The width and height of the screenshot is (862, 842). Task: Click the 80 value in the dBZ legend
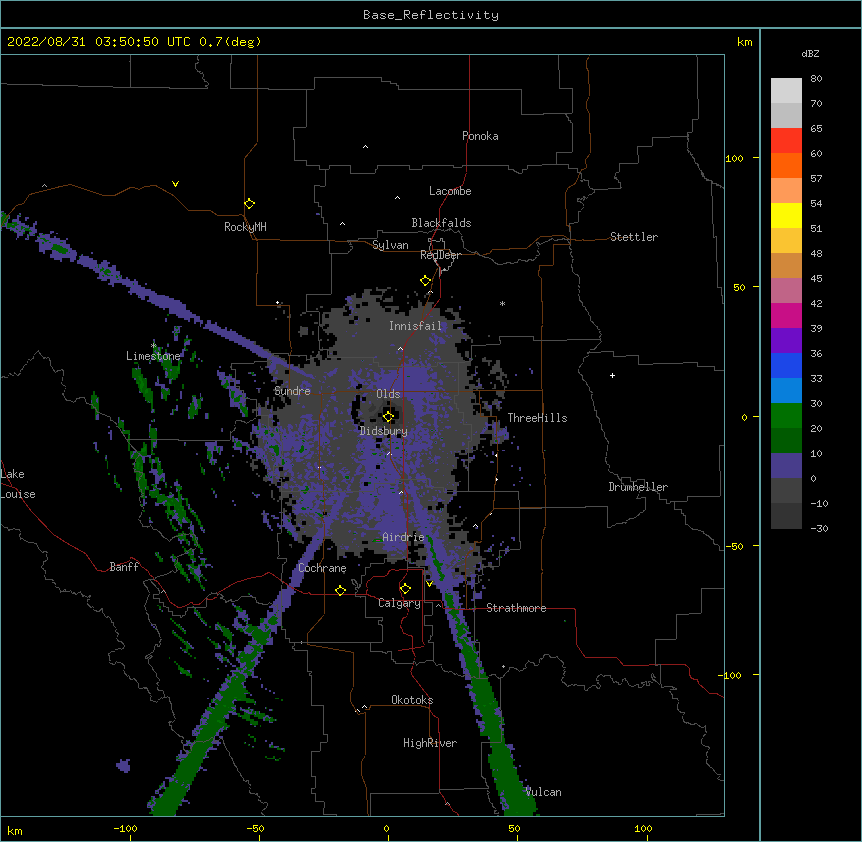[x=816, y=79]
